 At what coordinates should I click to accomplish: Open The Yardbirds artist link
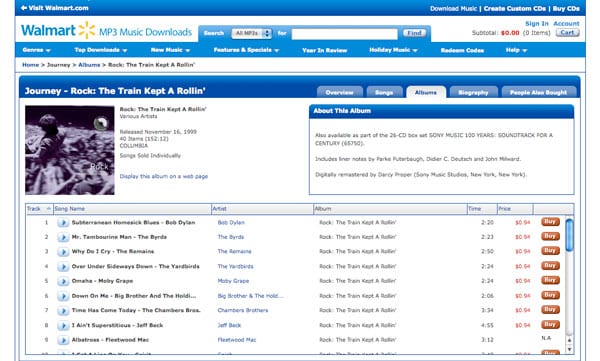[235, 266]
